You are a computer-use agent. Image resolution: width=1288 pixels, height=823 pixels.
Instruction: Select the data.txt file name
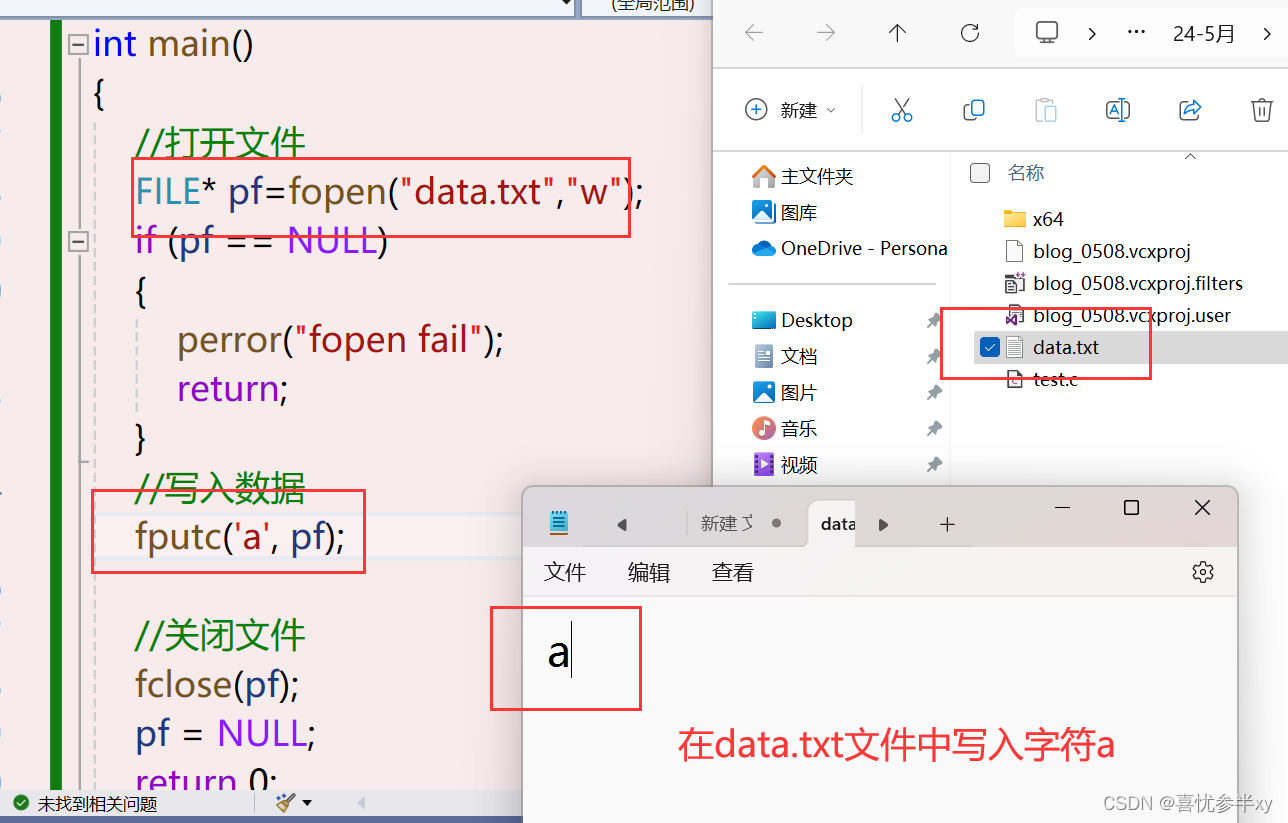click(1065, 347)
